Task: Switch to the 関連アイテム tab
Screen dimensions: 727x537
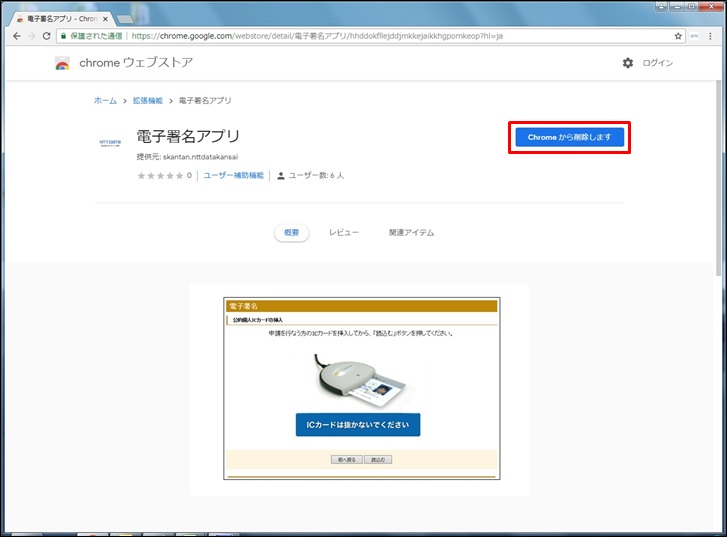Action: [x=411, y=232]
